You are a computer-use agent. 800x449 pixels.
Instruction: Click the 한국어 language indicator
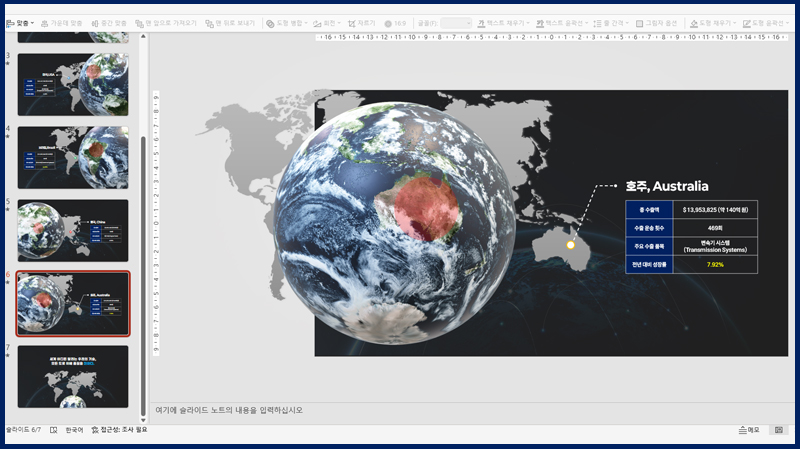[74, 430]
